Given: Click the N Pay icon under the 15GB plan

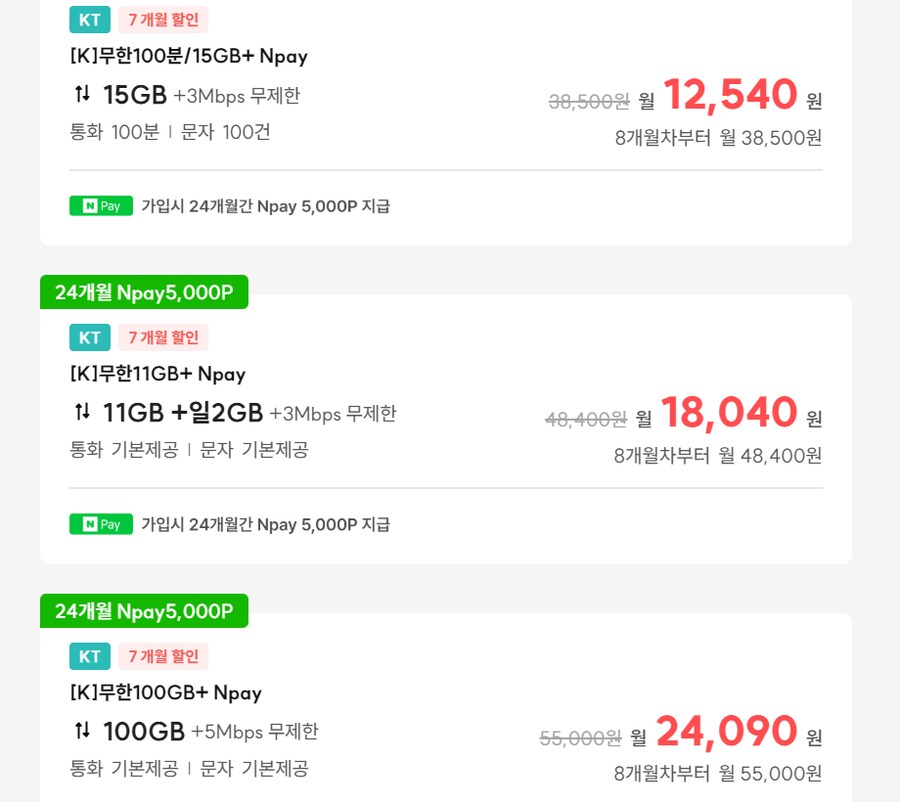Looking at the screenshot, I should click(100, 205).
